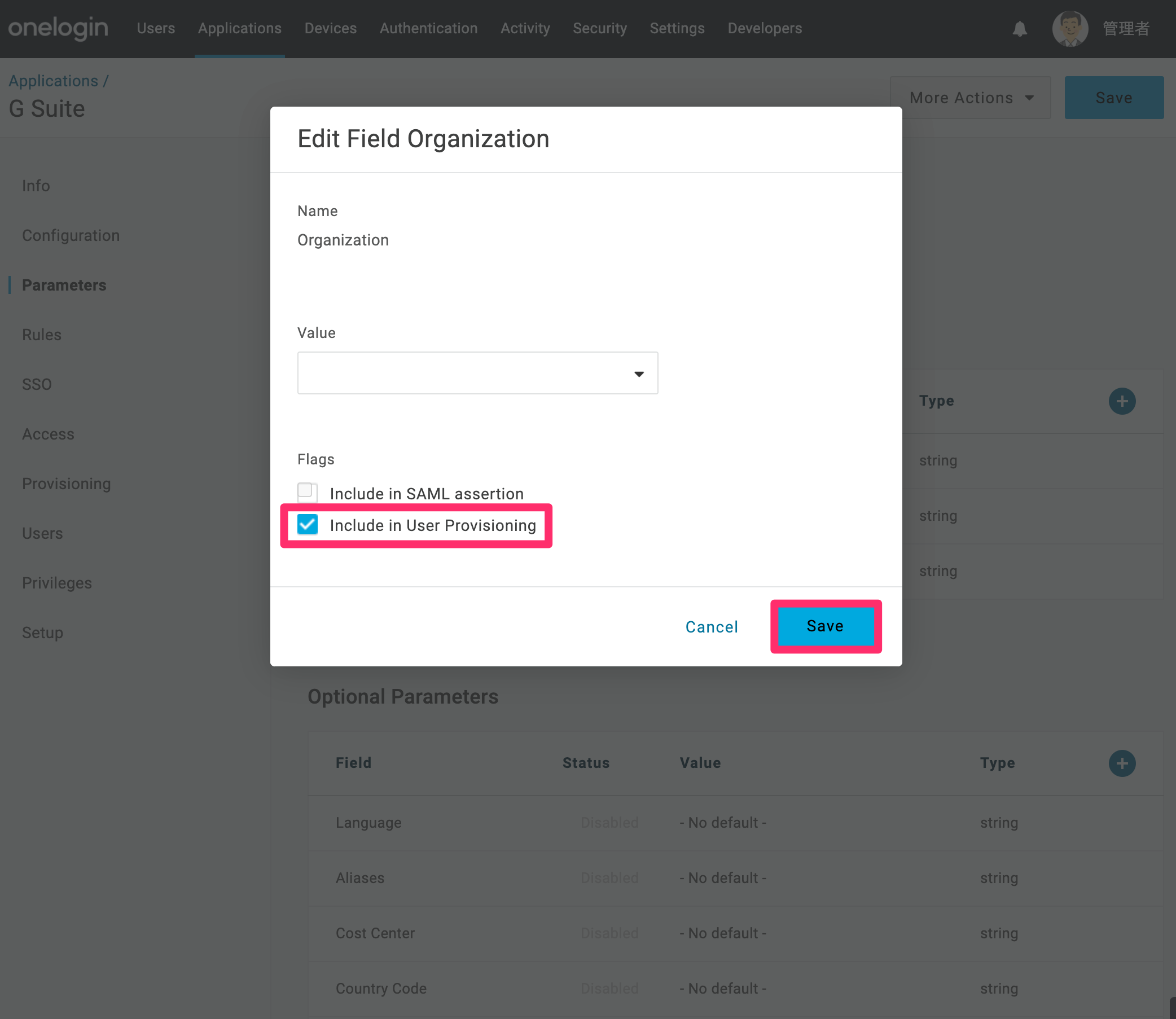
Task: Open the Developers menu
Action: [x=764, y=28]
